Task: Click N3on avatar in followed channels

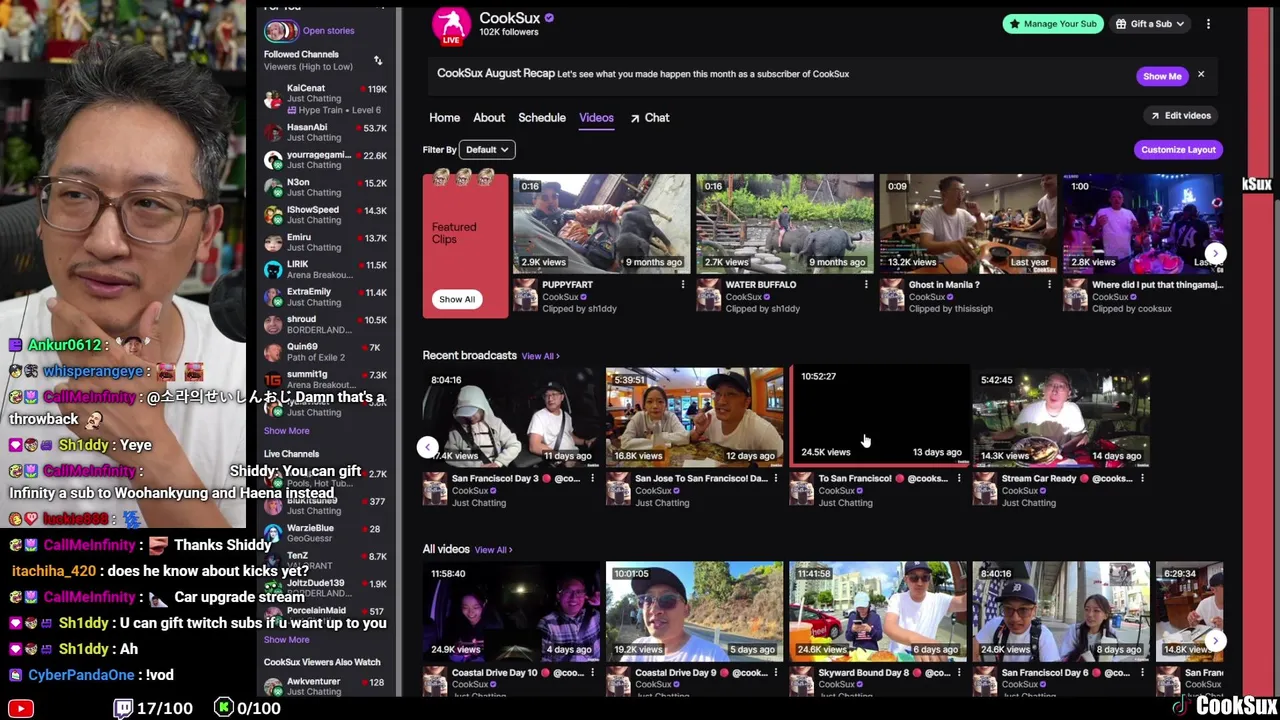Action: pyautogui.click(x=273, y=187)
